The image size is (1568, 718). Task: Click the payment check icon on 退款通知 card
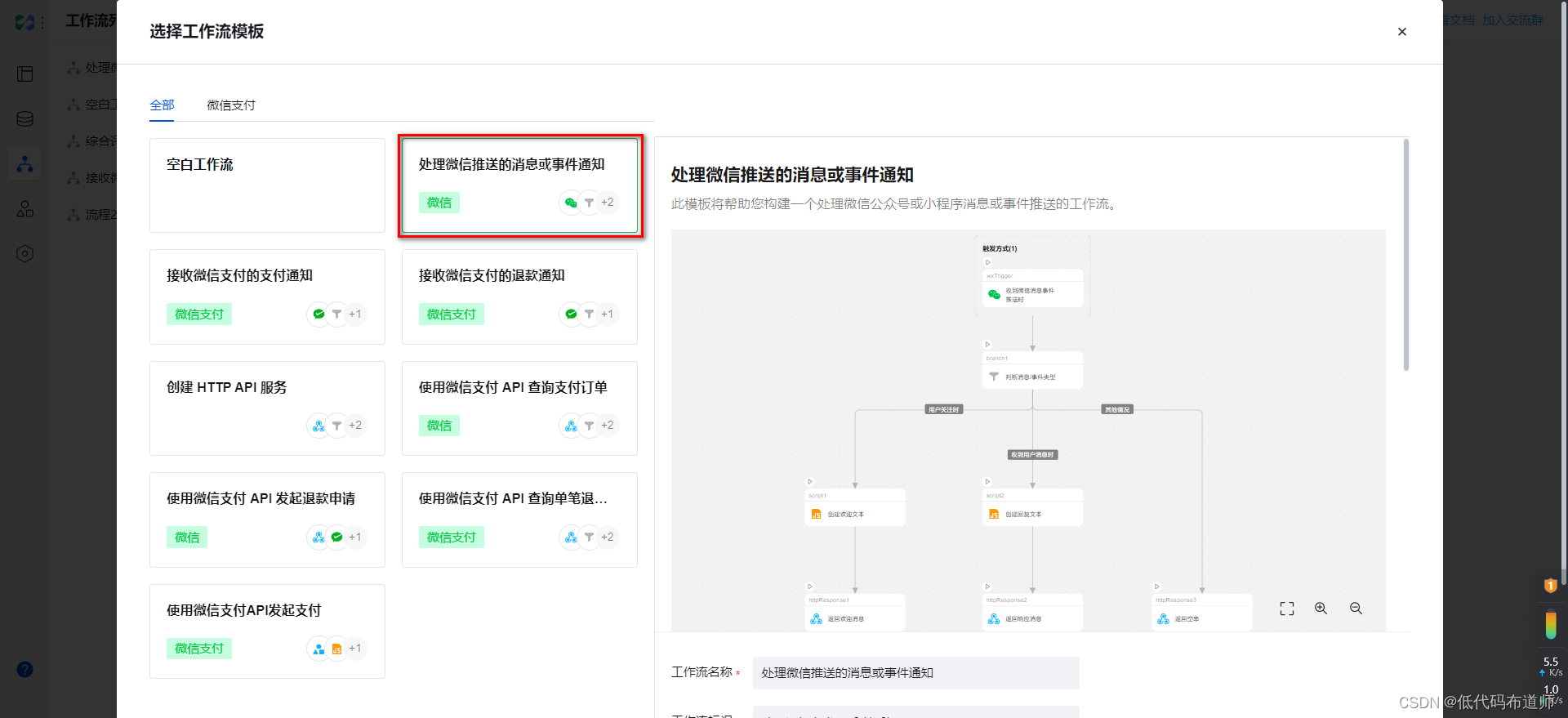(571, 314)
